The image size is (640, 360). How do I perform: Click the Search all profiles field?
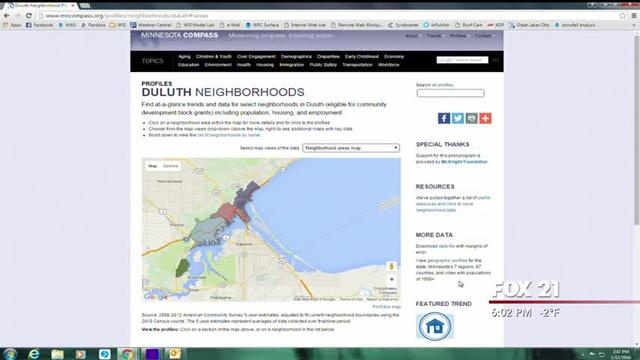[x=451, y=93]
